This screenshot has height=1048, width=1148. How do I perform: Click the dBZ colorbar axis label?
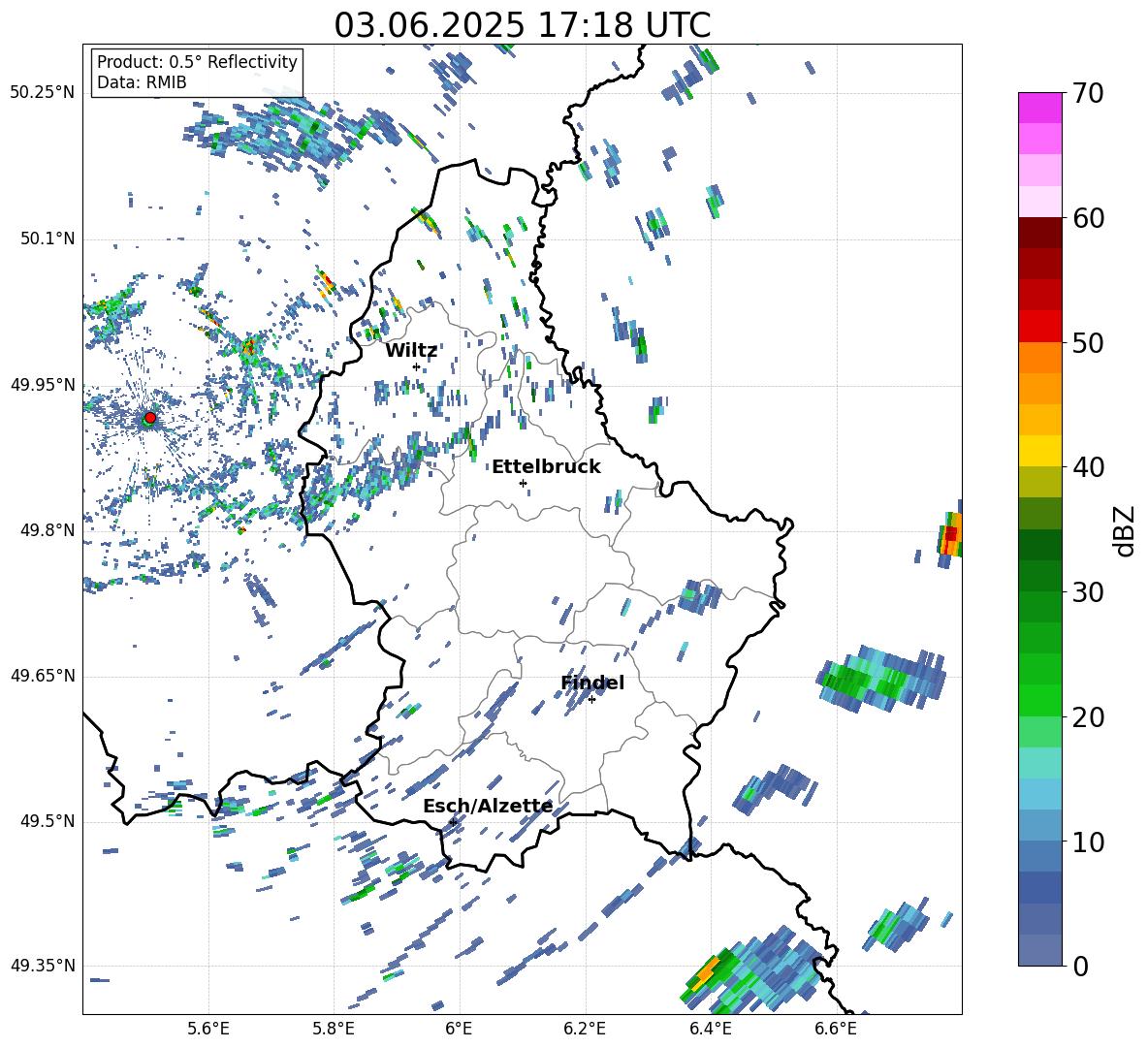coord(1126,530)
